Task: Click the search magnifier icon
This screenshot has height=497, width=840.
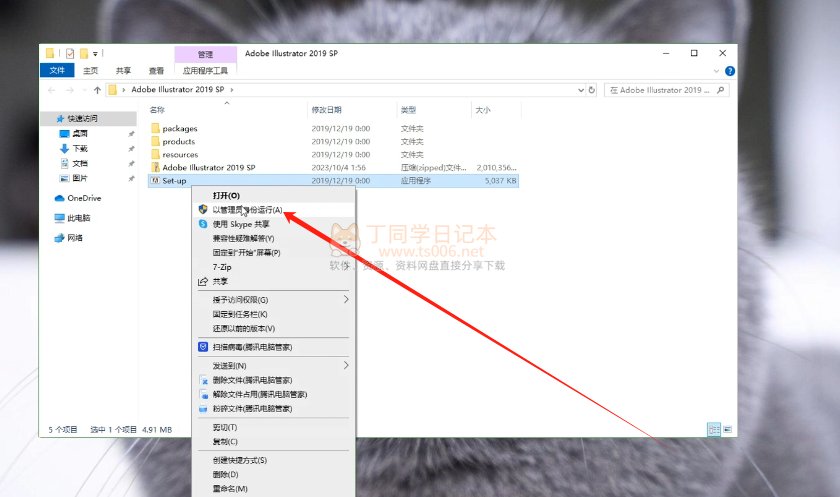Action: 721,90
